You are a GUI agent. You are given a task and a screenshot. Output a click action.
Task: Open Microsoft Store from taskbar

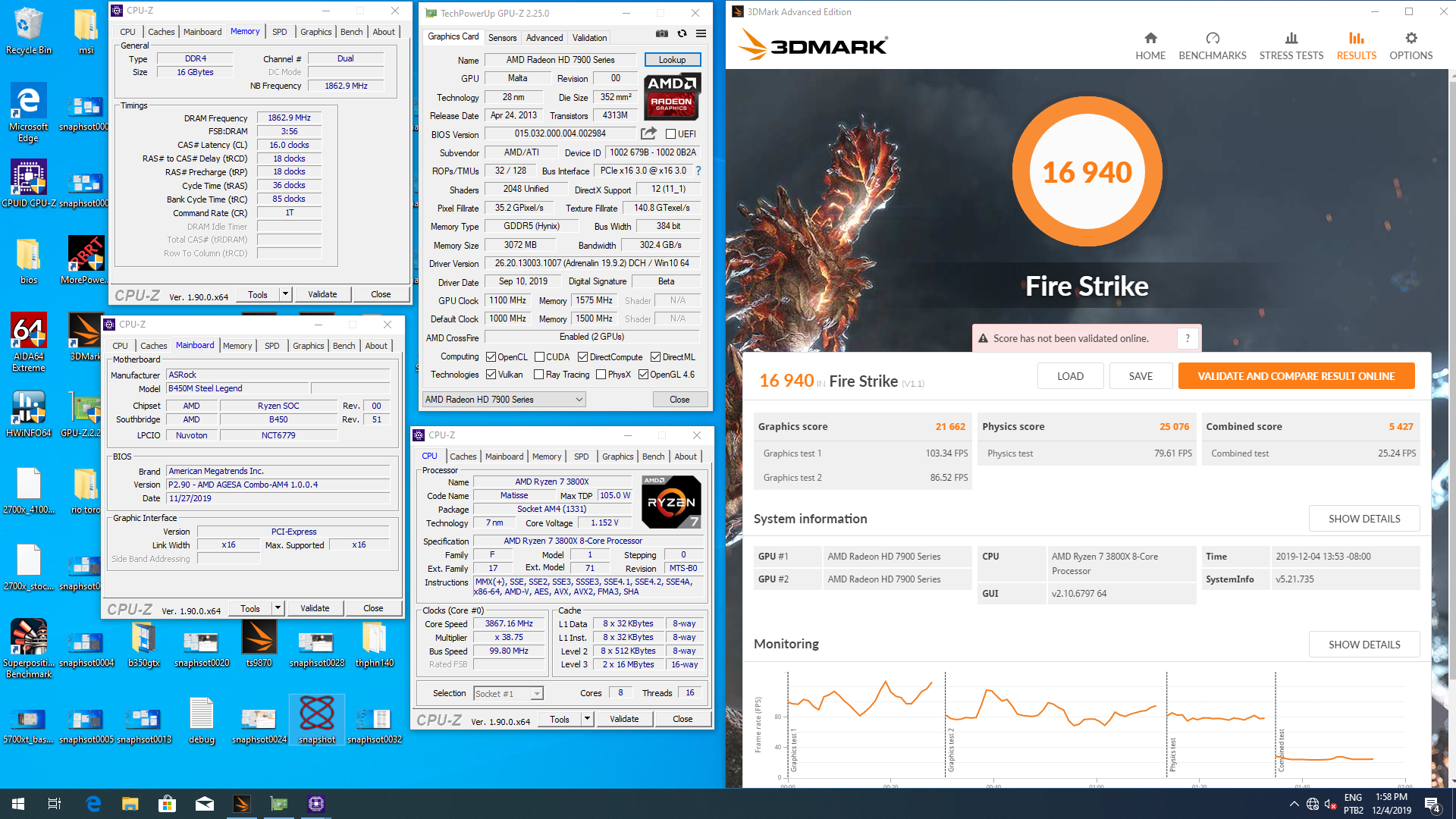[x=167, y=804]
